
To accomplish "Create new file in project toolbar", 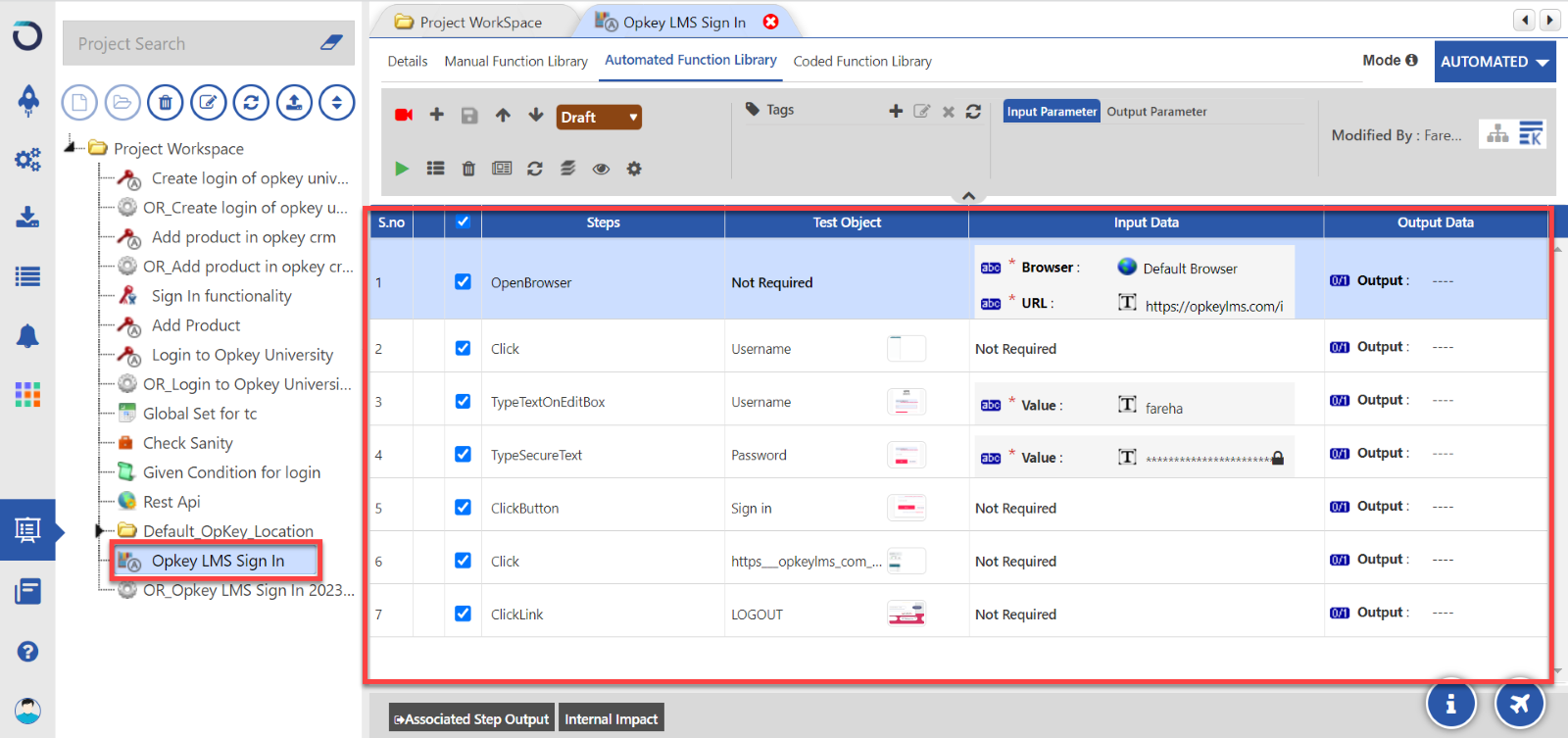I will click(79, 102).
